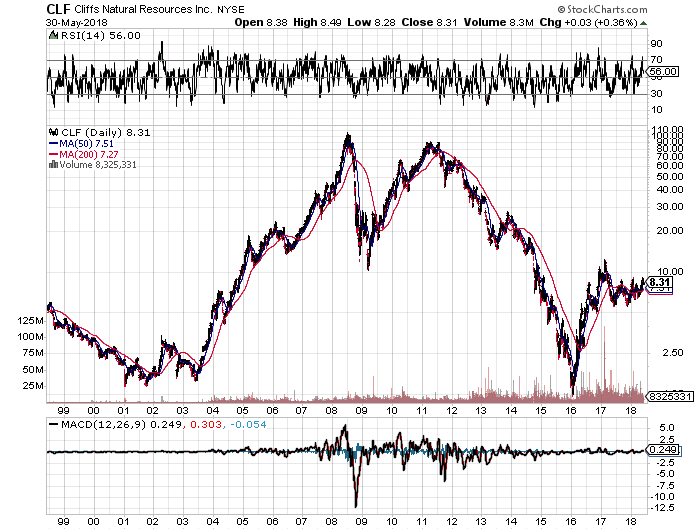Viewport: 700px width, 530px height.
Task: Click the Chg +0.03 (+0.36%) value
Action: click(588, 22)
